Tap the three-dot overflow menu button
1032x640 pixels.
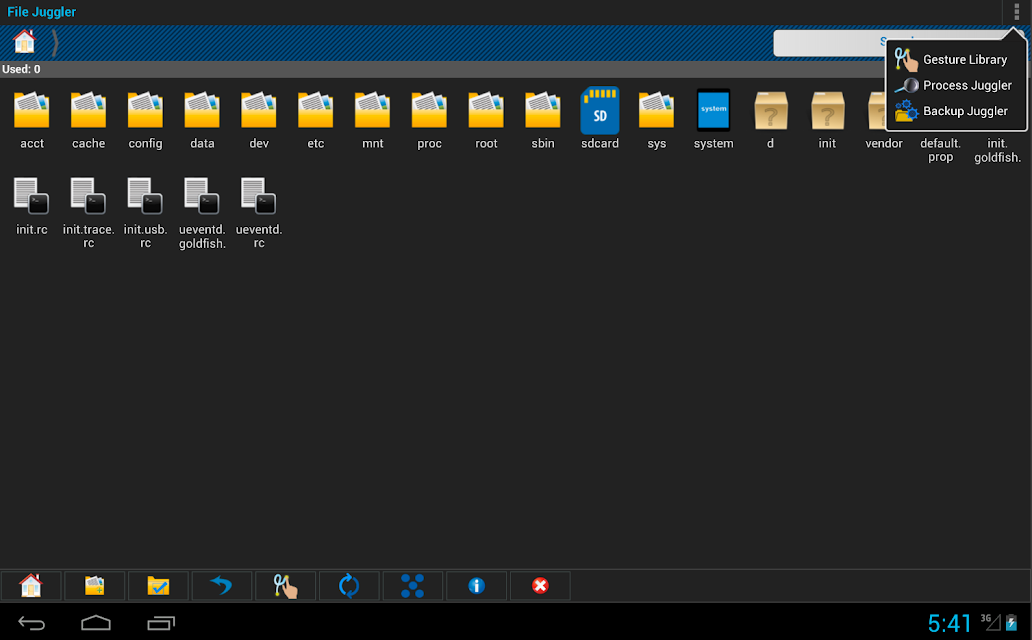(x=1017, y=12)
